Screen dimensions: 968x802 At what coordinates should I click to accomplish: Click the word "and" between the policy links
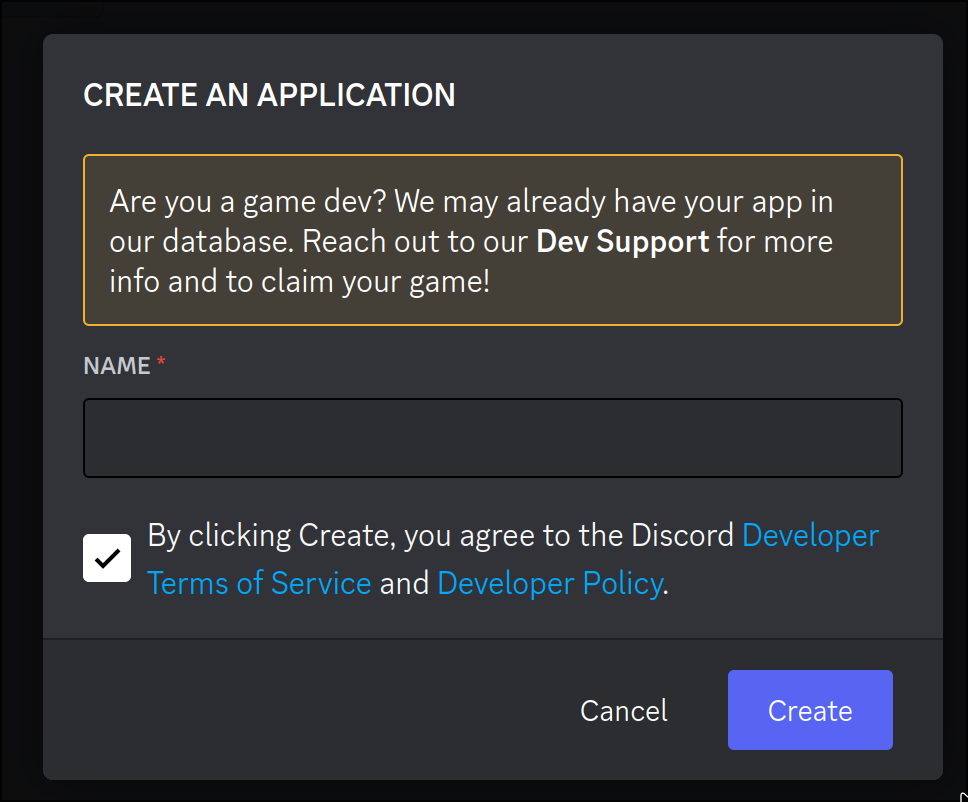tap(404, 583)
